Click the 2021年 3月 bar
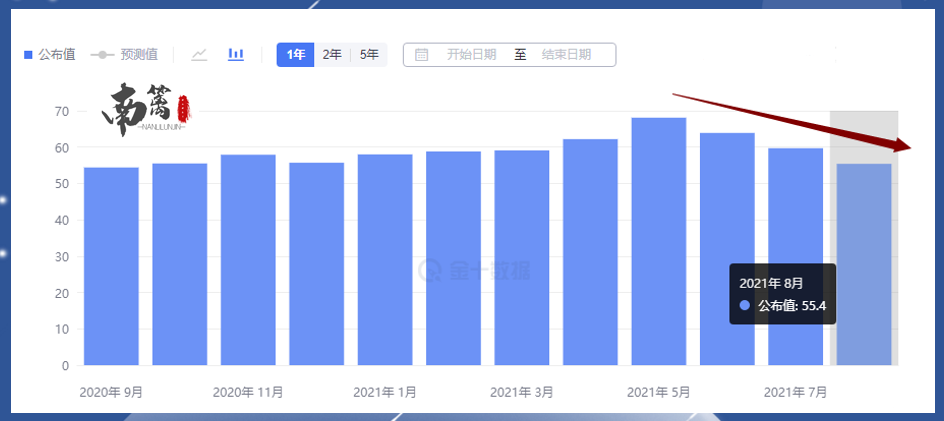Viewport: 944px width, 421px height. pos(522,258)
